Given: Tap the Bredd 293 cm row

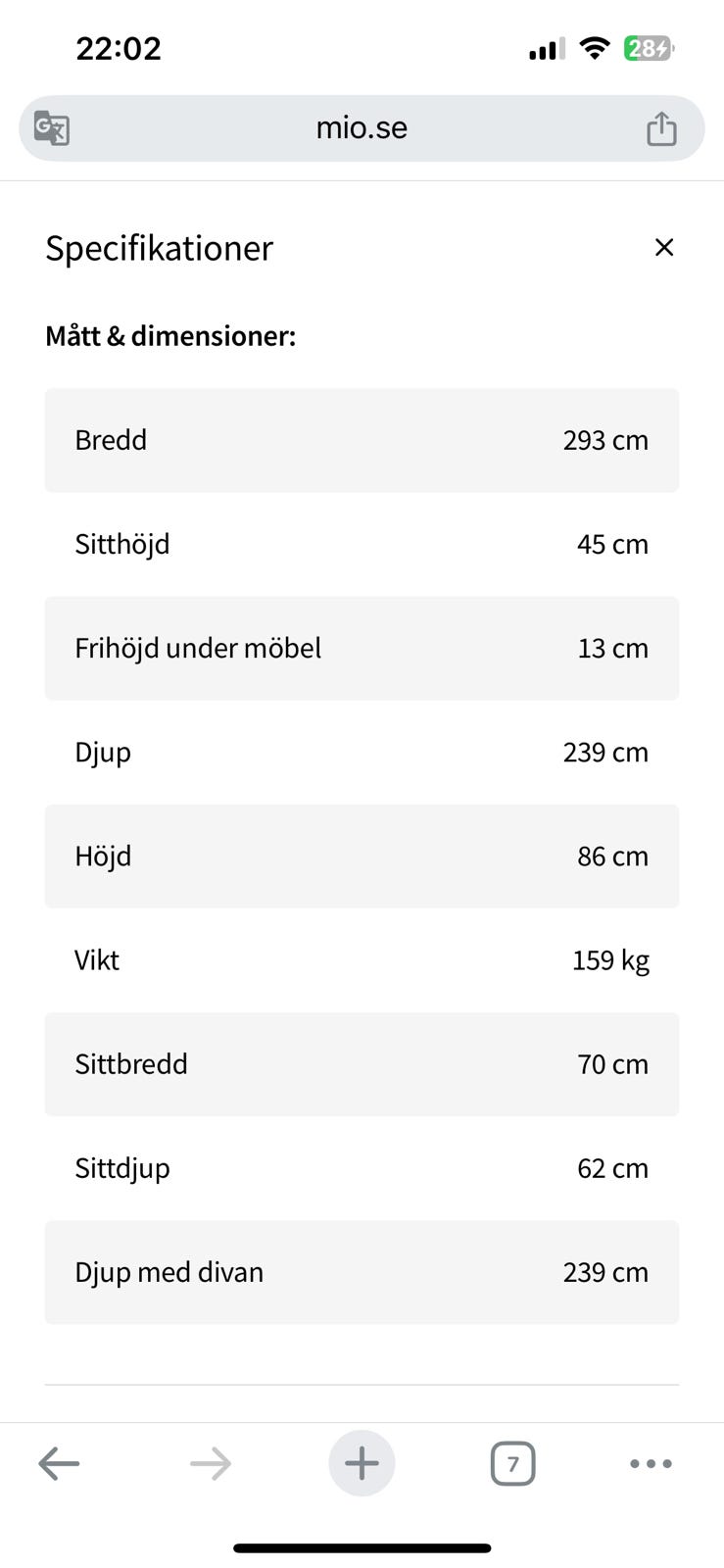Looking at the screenshot, I should [x=362, y=440].
